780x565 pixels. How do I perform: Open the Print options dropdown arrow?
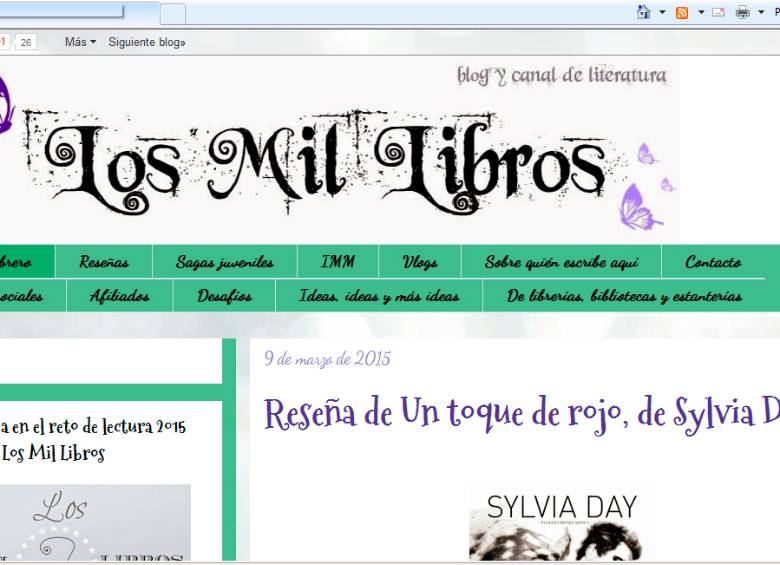(761, 12)
